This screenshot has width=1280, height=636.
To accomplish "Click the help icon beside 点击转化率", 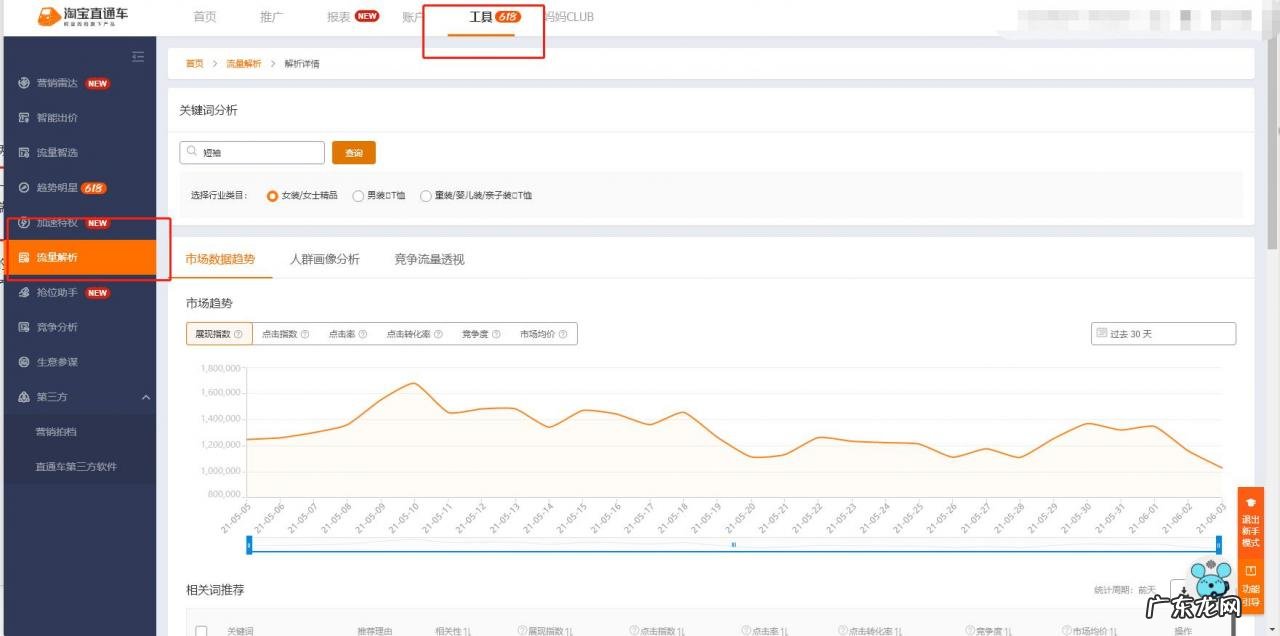I will point(436,335).
